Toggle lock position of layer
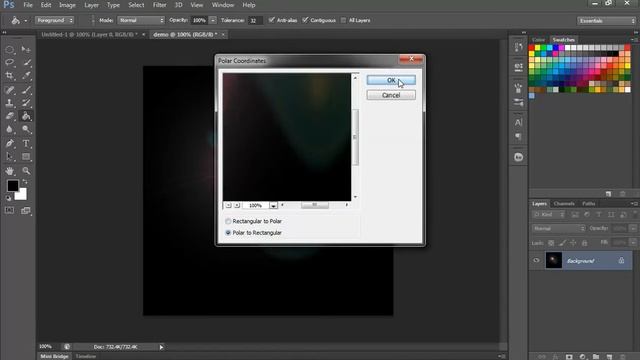Viewport: 640px width, 360px height. [573, 243]
